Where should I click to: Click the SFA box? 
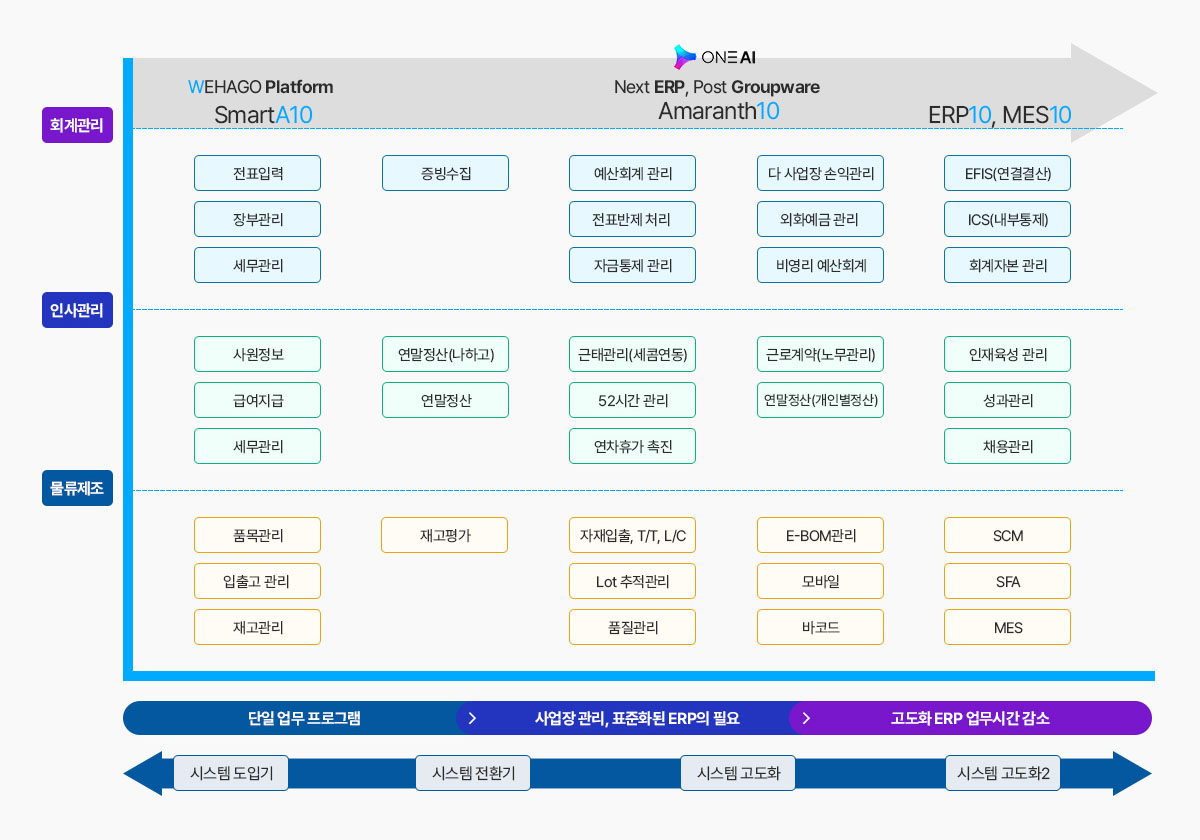[x=1008, y=581]
